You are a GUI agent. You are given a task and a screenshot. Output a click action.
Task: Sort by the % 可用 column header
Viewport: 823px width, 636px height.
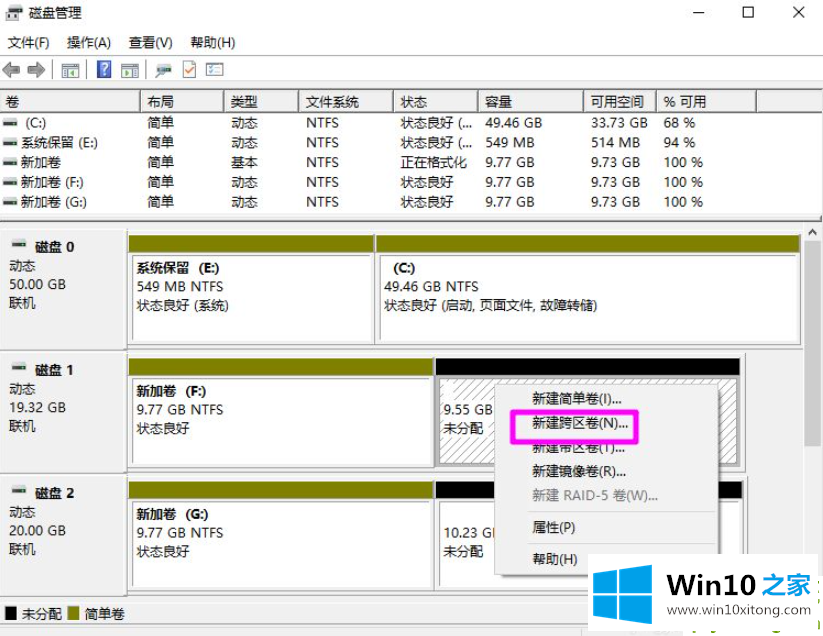pos(706,101)
